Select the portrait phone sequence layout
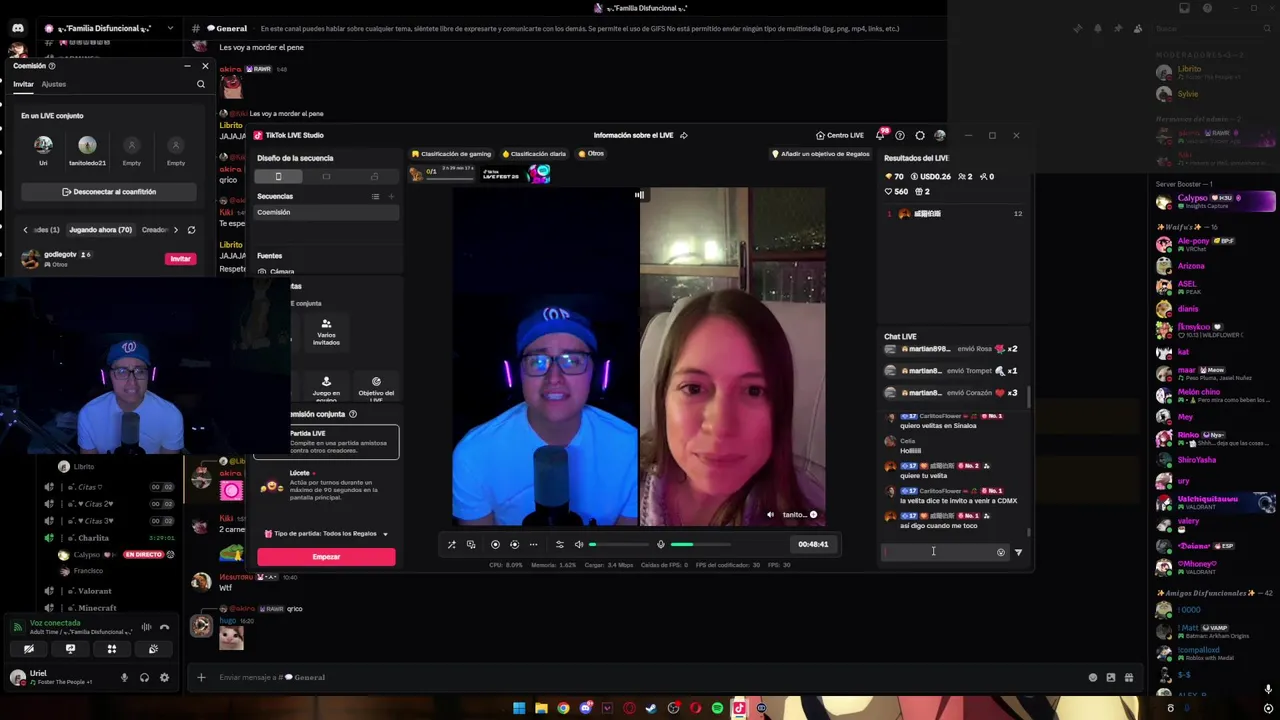 coord(278,176)
